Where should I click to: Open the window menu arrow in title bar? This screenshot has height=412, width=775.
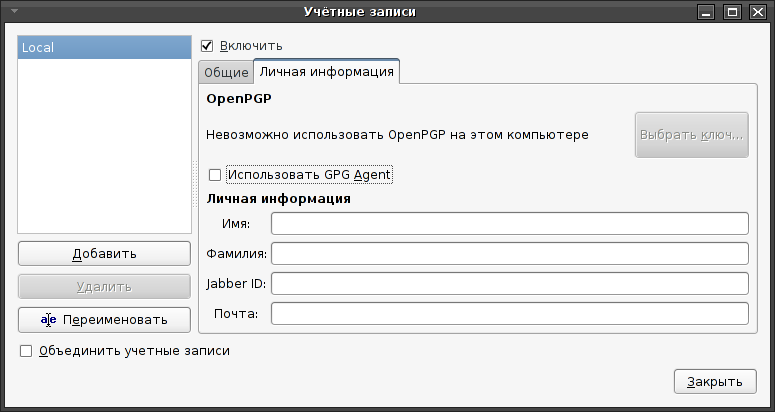coord(14,10)
